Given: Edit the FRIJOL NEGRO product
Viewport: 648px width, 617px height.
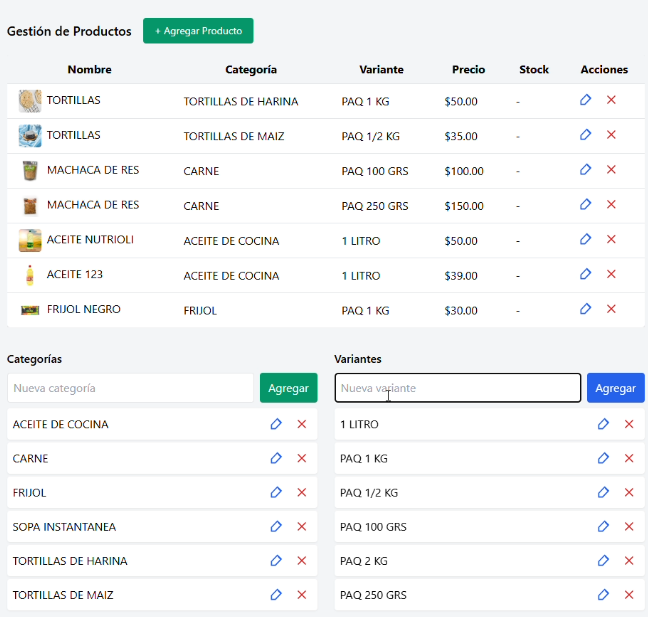Looking at the screenshot, I should [x=586, y=309].
